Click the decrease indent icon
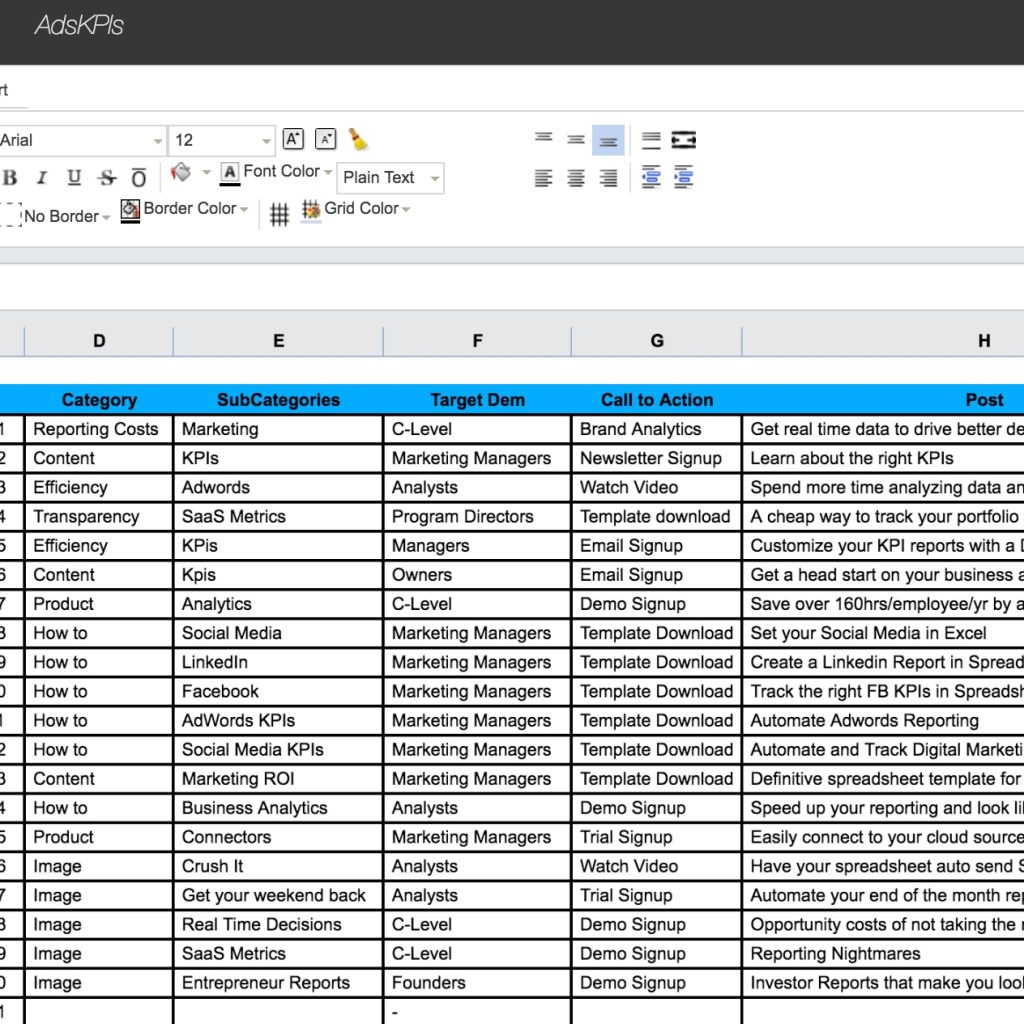Image resolution: width=1024 pixels, height=1024 pixels. (651, 178)
